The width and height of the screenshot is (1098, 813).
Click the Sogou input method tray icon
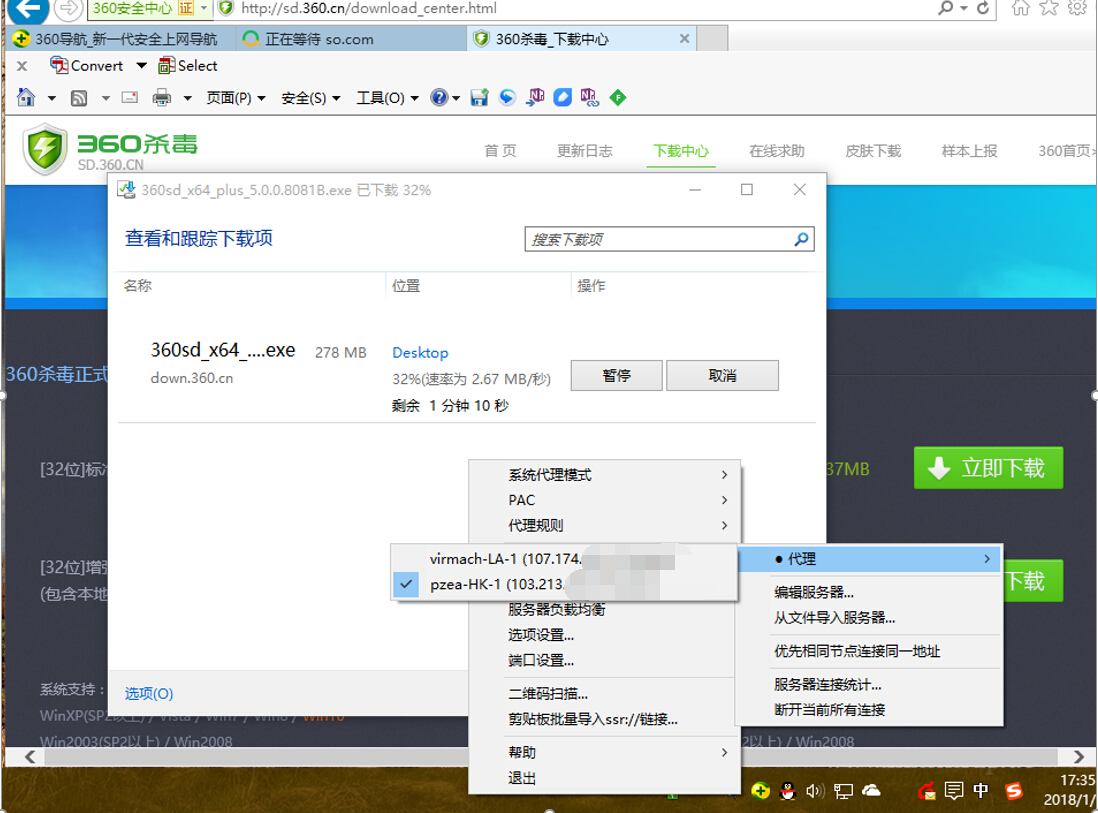[x=1014, y=790]
